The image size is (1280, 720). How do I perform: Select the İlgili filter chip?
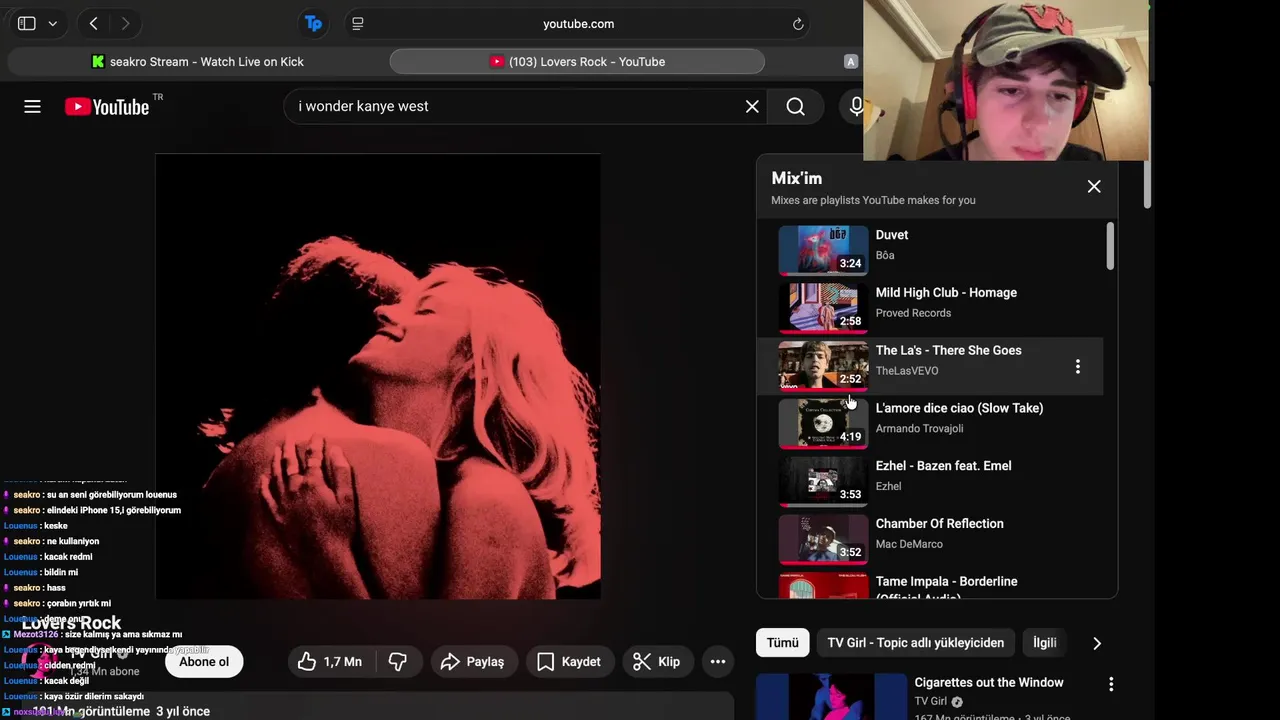coord(1044,642)
